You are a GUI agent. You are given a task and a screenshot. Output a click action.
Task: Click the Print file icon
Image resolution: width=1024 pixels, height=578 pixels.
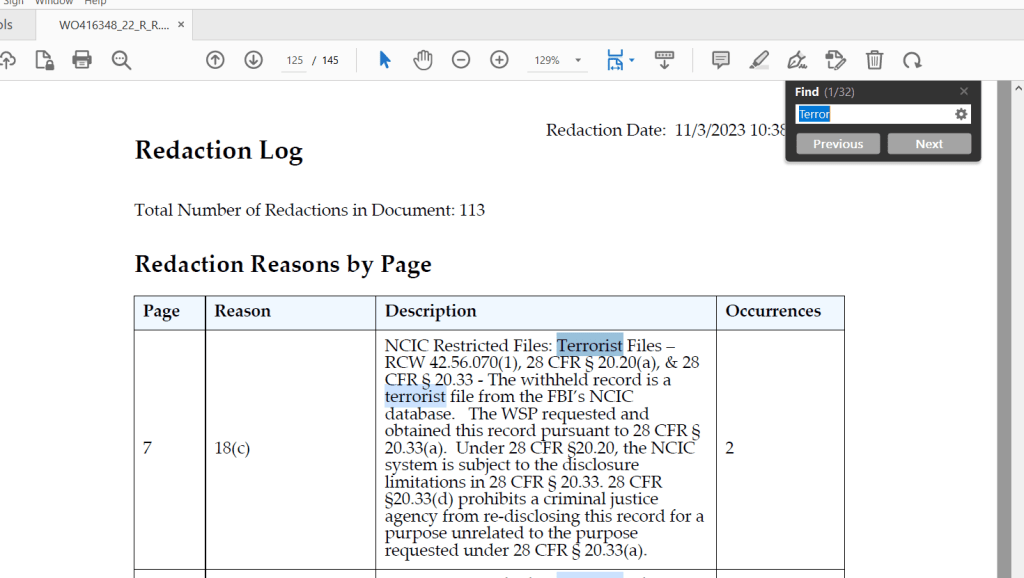pyautogui.click(x=82, y=60)
